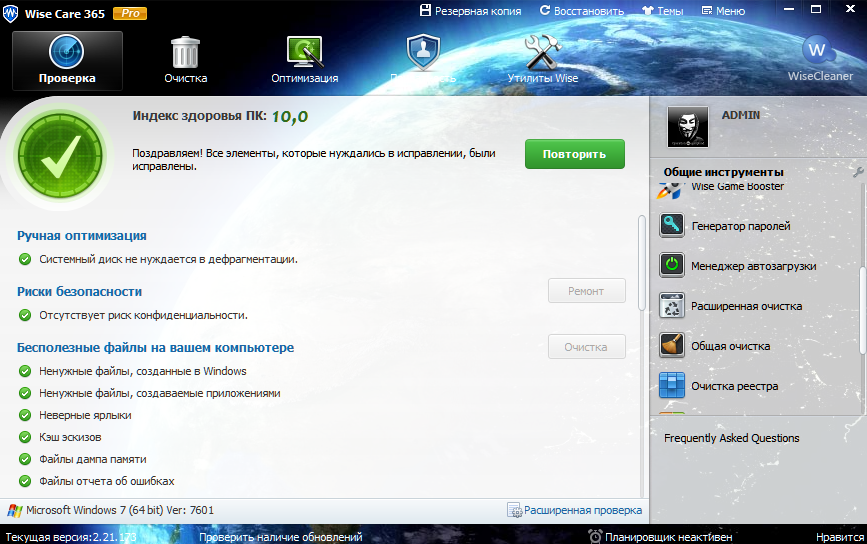
Task: Open Frequently Asked Questions
Action: point(732,438)
